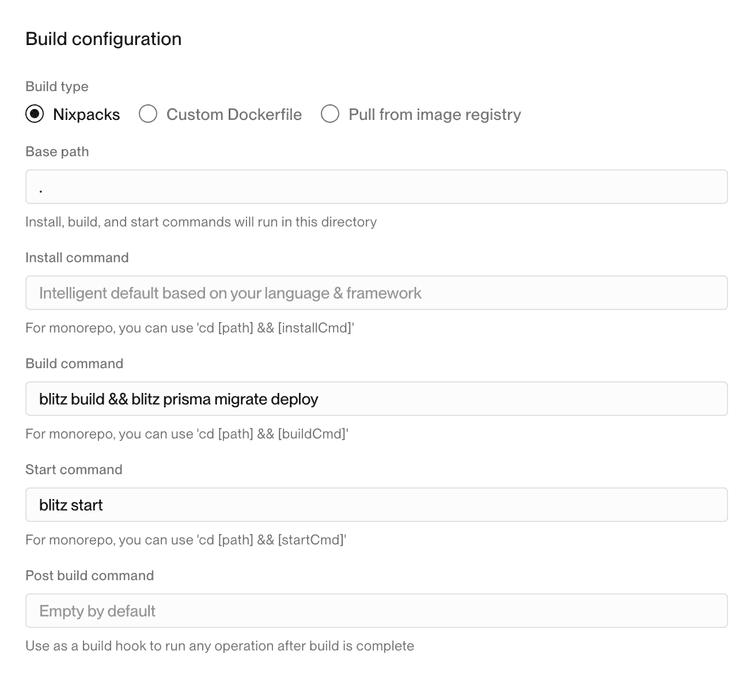The height and width of the screenshot is (673, 750).
Task: Click the "Post build command" field label
Action: (90, 576)
